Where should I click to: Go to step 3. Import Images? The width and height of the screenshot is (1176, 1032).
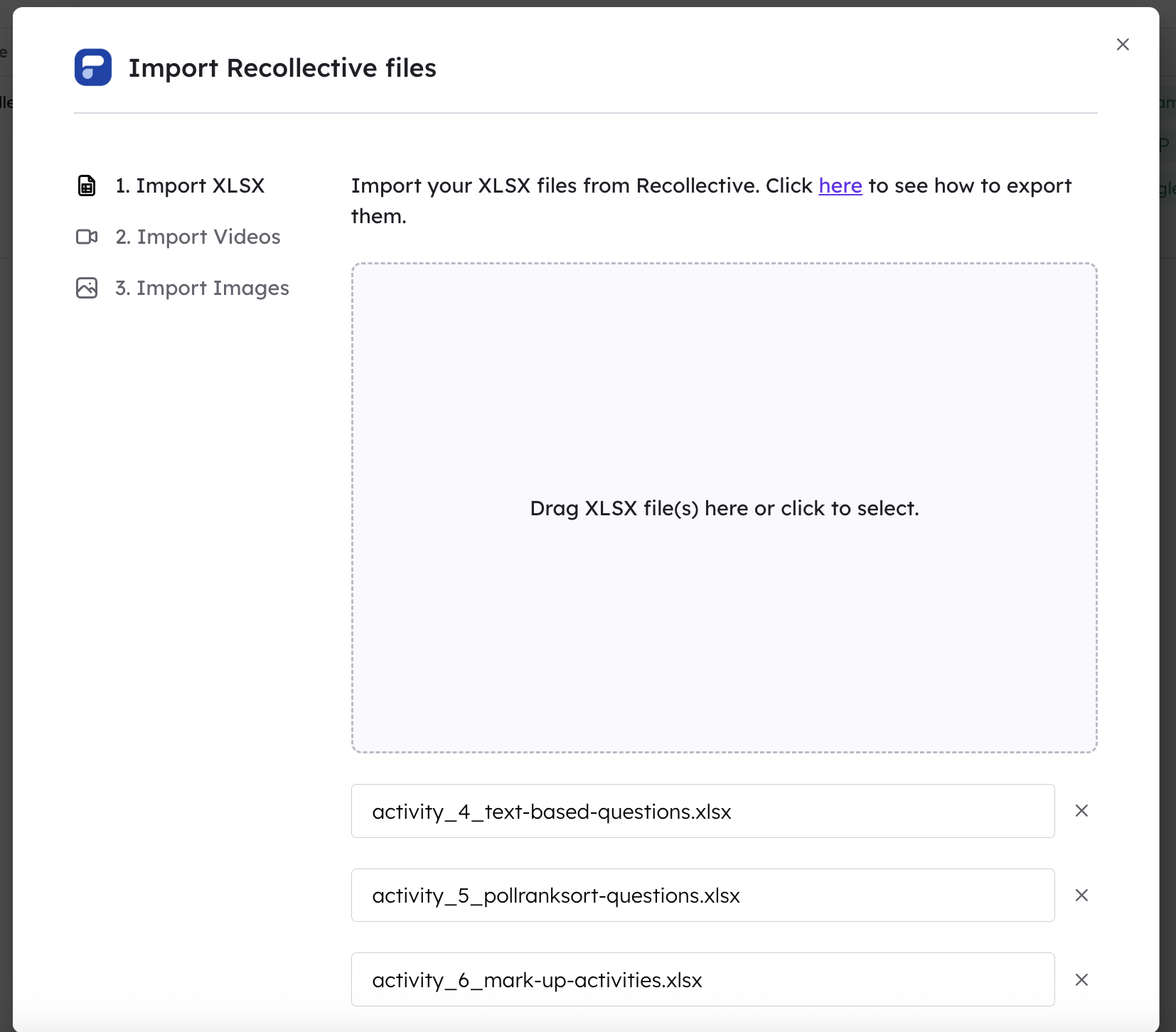coord(202,288)
